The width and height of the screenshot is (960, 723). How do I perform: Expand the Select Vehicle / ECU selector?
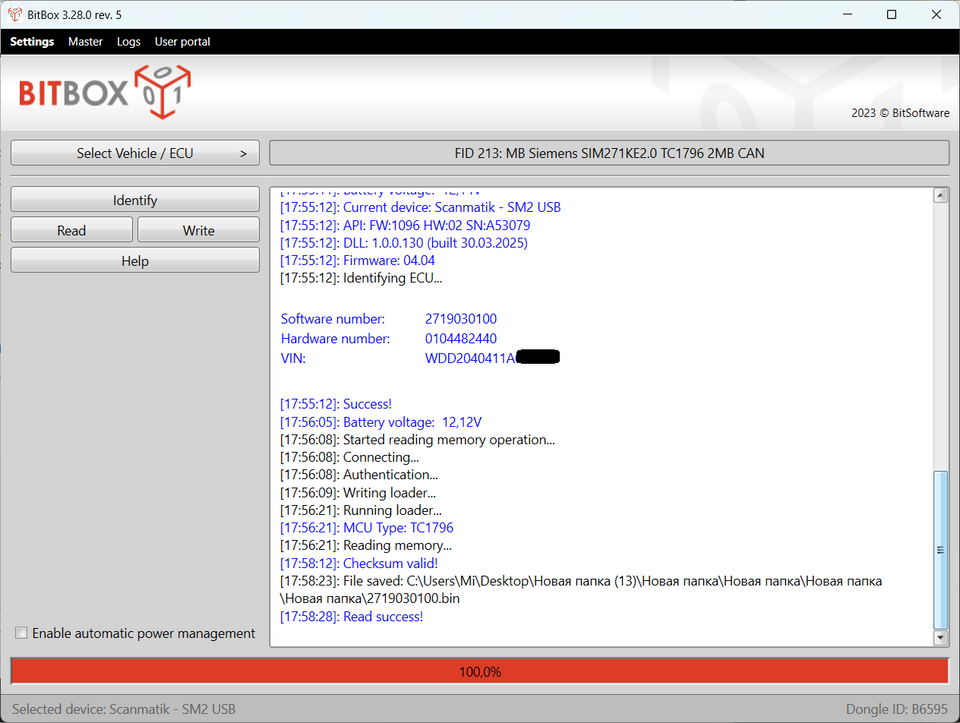tap(135, 153)
